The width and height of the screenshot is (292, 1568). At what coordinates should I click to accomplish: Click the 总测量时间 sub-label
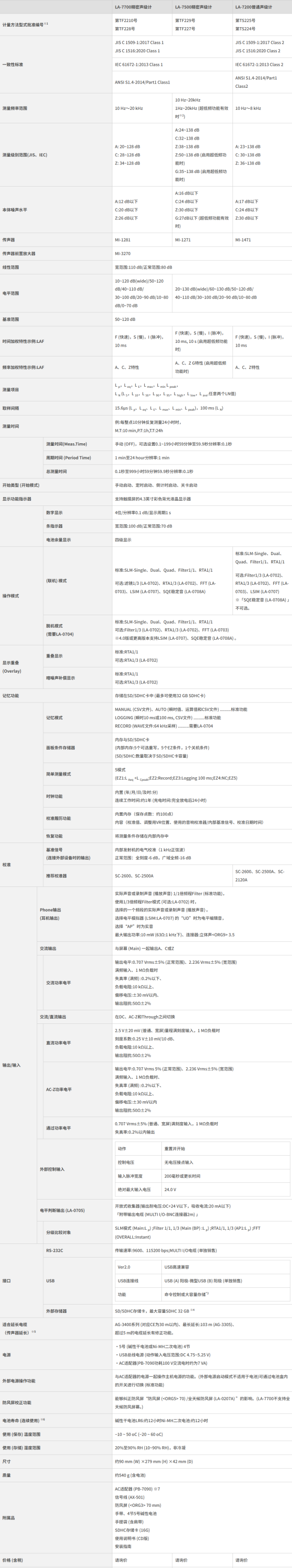(x=56, y=472)
